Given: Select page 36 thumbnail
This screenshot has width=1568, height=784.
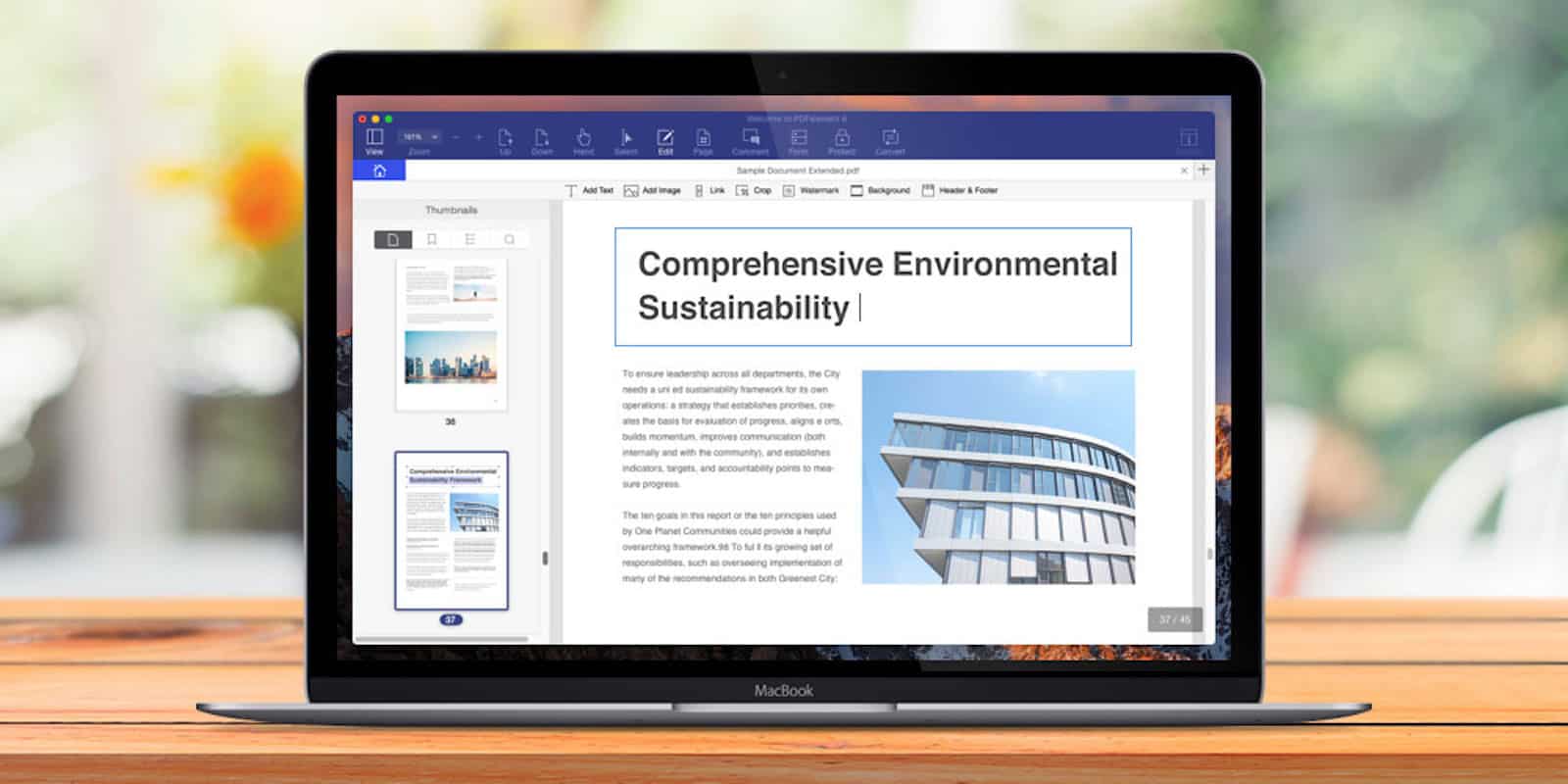Looking at the screenshot, I should coord(451,335).
